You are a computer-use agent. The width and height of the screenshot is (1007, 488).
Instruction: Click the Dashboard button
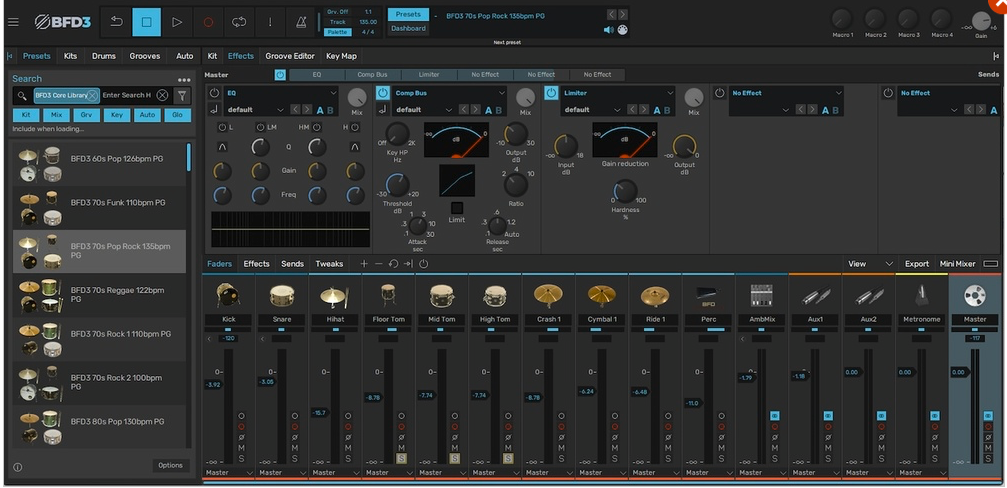coord(408,29)
